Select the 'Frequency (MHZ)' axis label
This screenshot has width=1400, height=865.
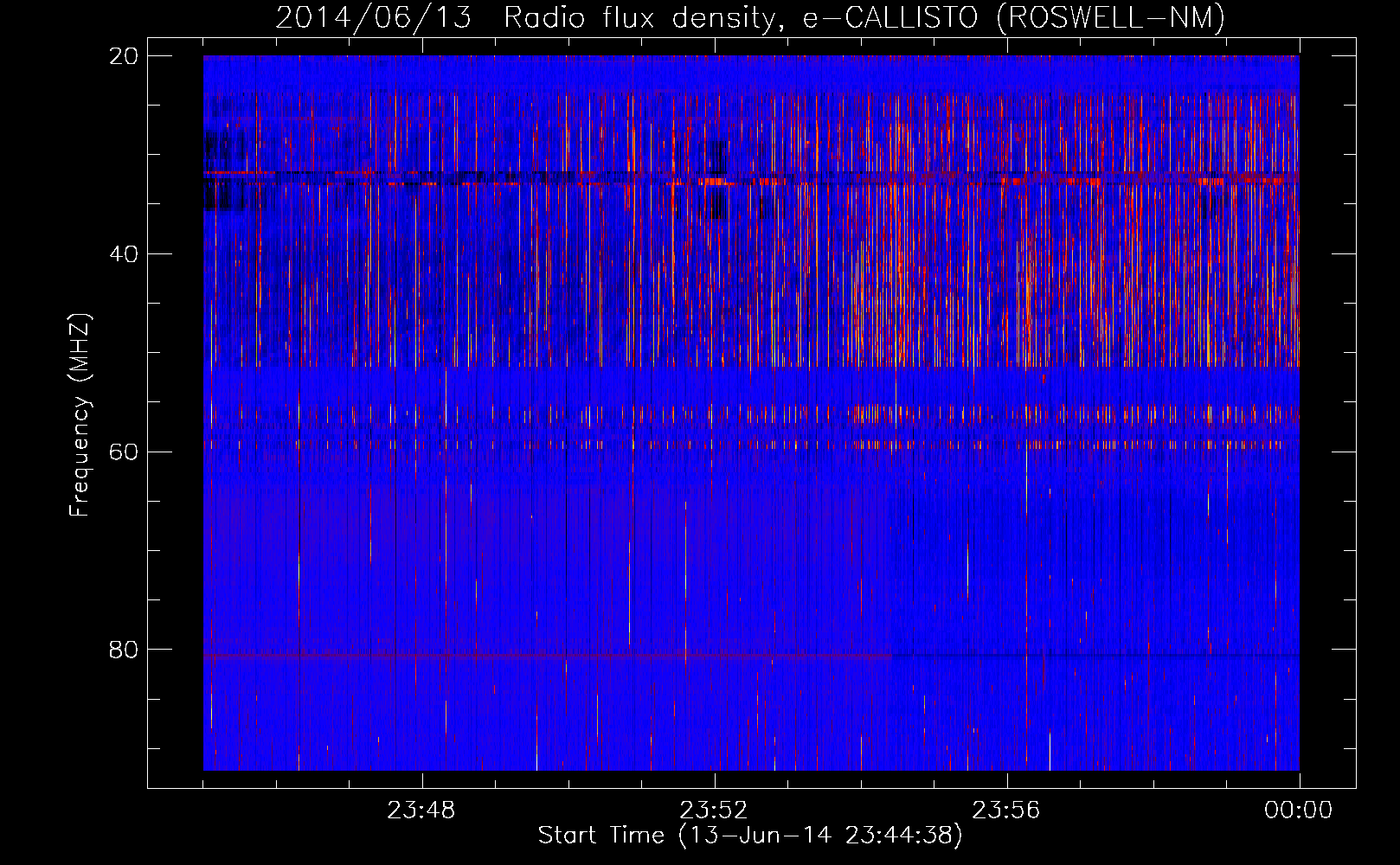tap(80, 415)
